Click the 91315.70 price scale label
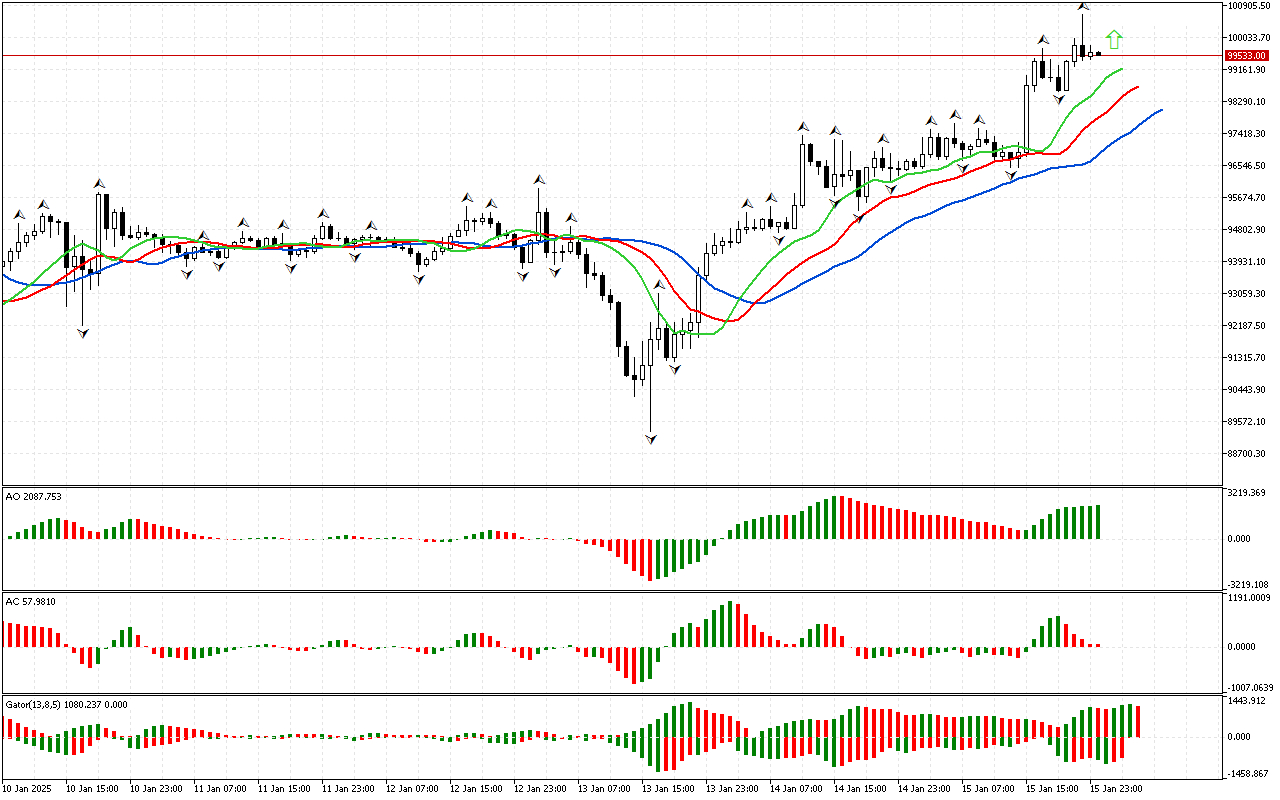 (x=1247, y=358)
